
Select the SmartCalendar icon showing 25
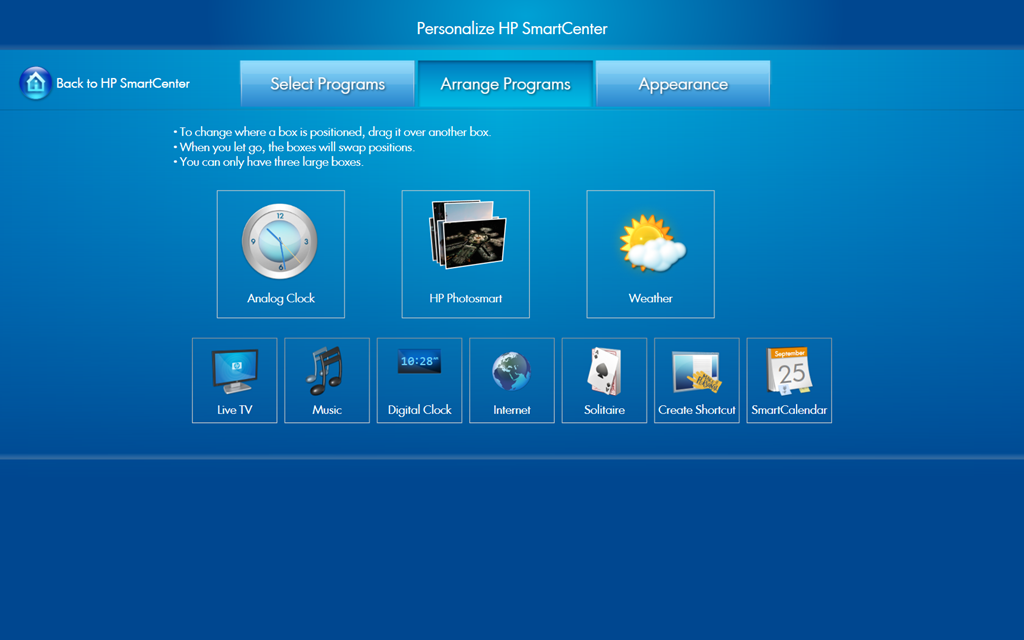coord(790,371)
